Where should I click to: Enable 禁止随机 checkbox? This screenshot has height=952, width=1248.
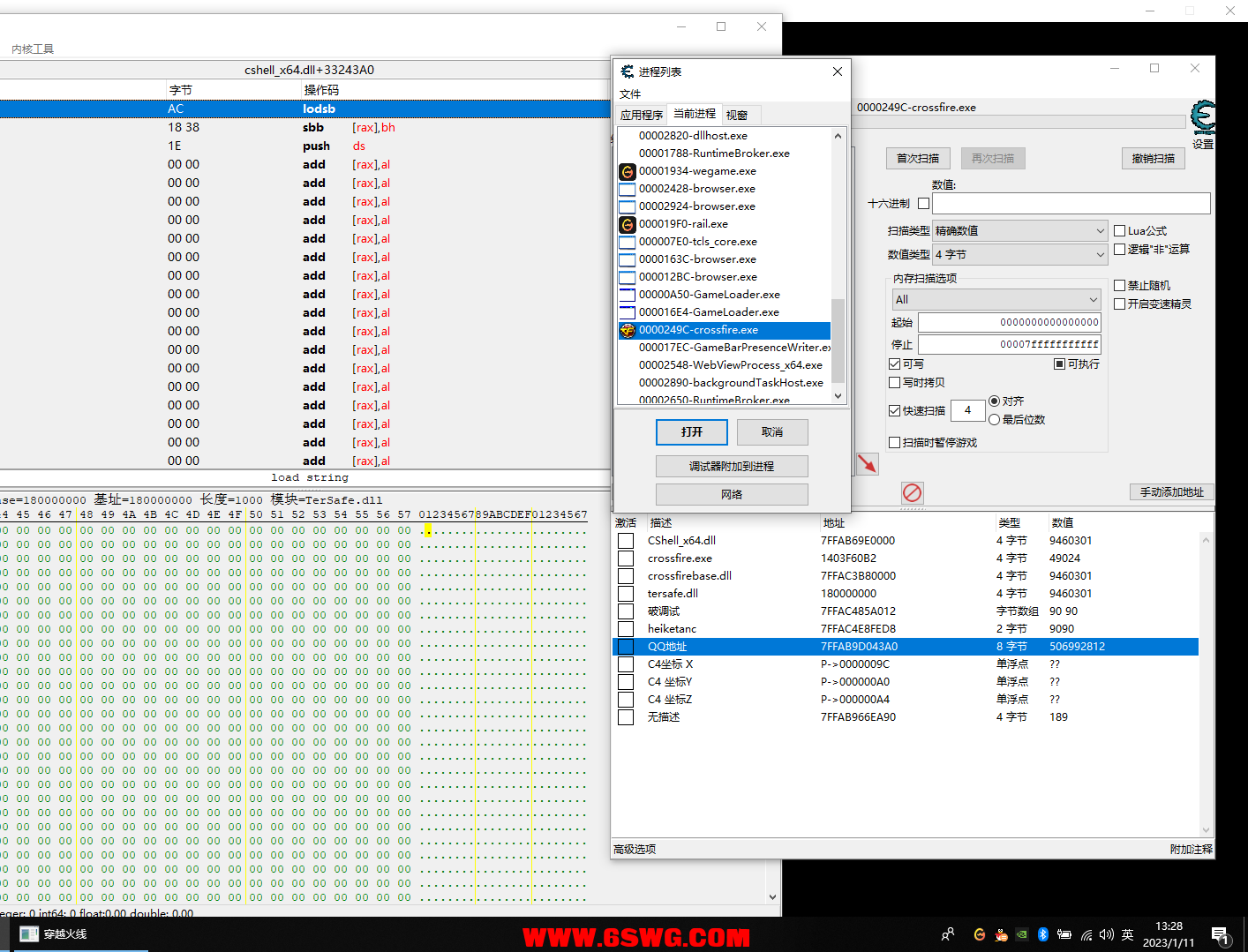pos(1119,286)
